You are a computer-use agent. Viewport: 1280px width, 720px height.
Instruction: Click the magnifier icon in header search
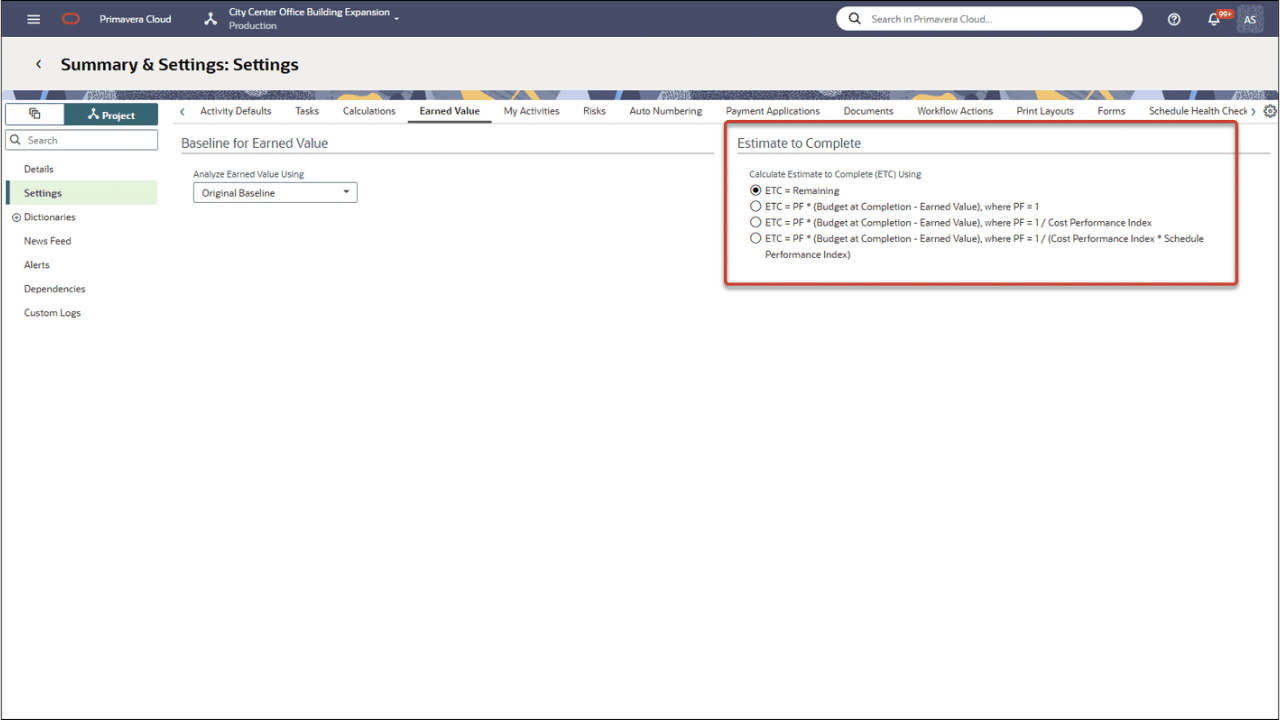(854, 19)
